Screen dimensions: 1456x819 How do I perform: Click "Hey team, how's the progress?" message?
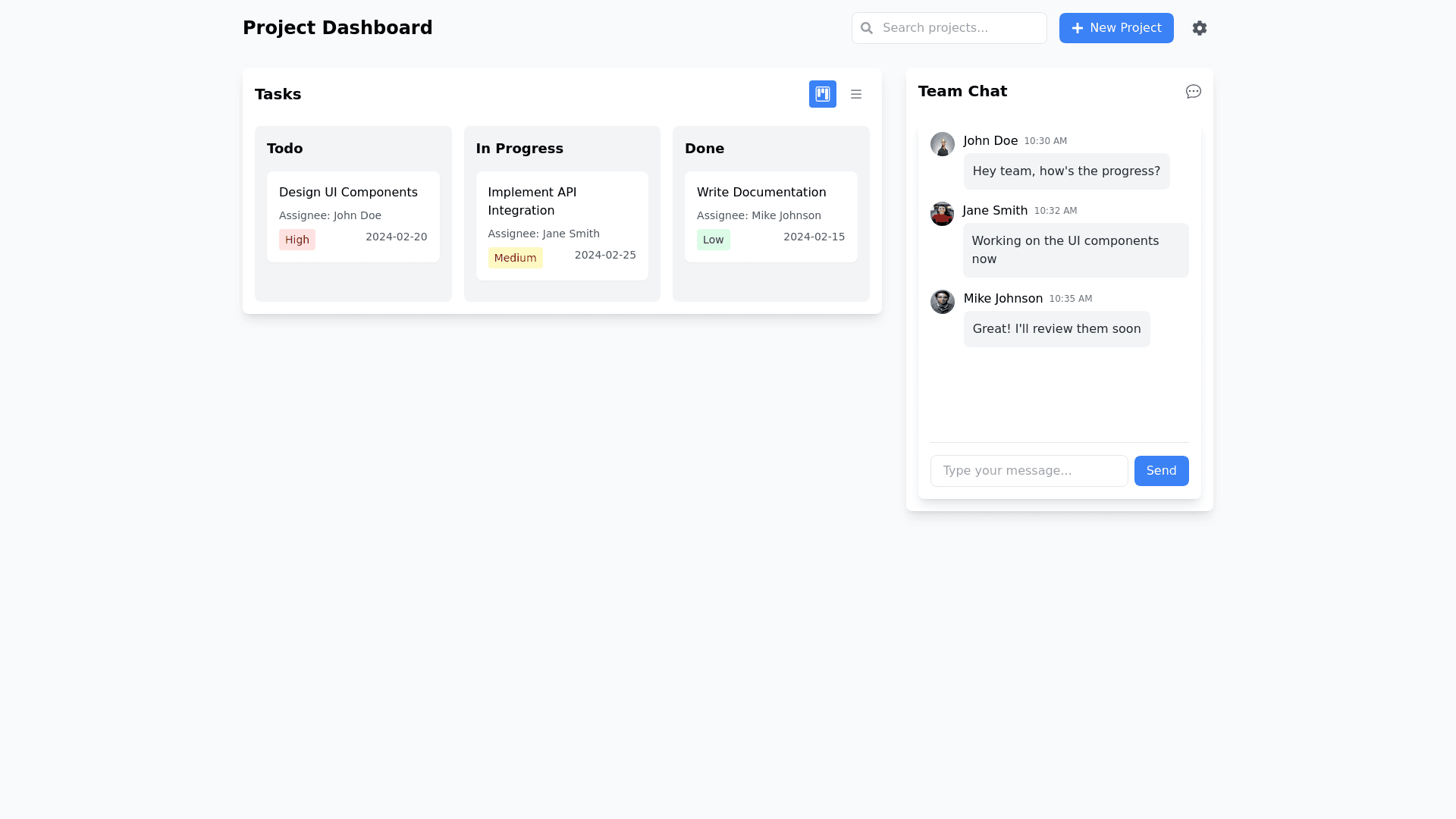tap(1065, 171)
